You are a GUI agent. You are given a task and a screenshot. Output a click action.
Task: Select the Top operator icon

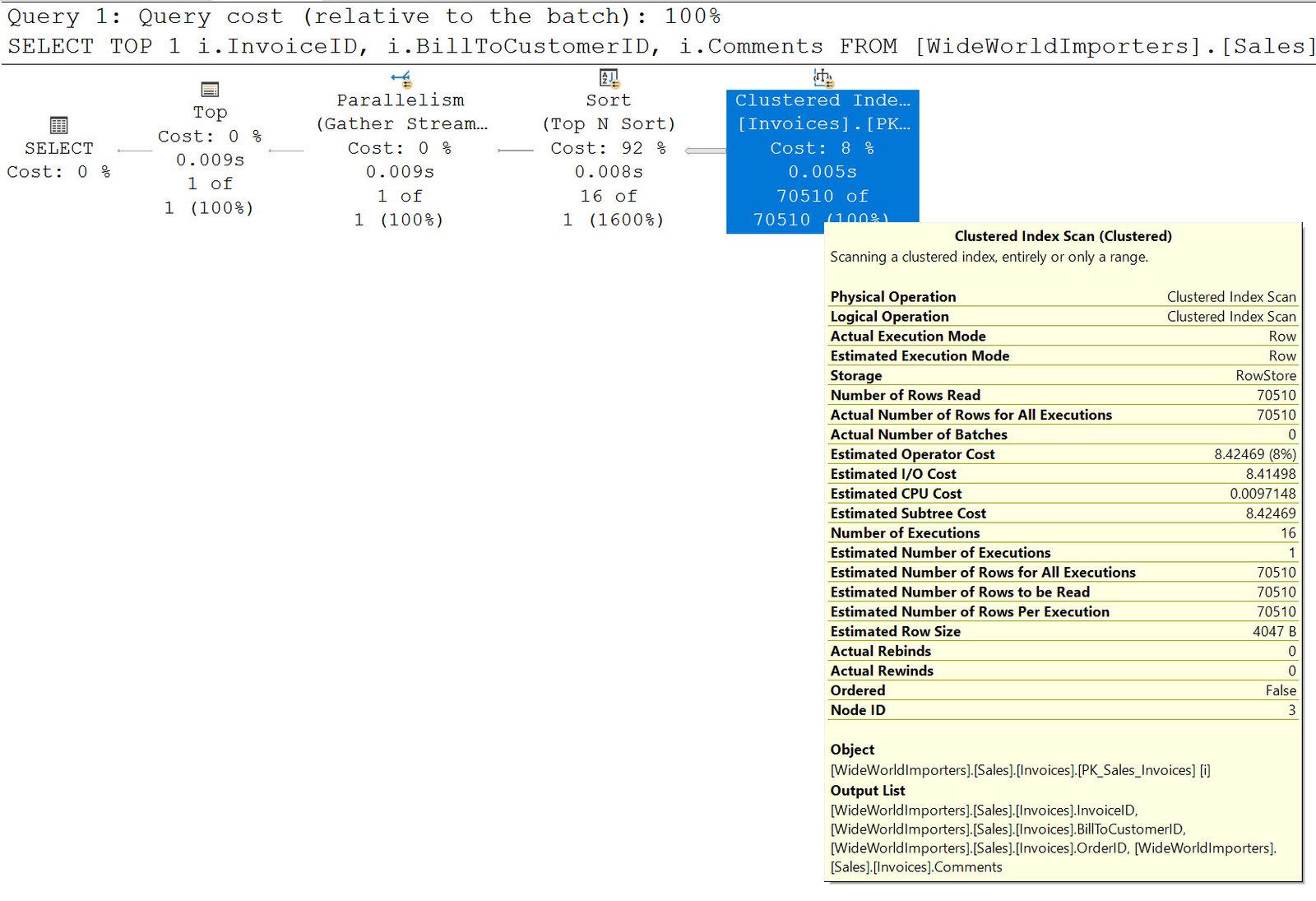pyautogui.click(x=210, y=89)
